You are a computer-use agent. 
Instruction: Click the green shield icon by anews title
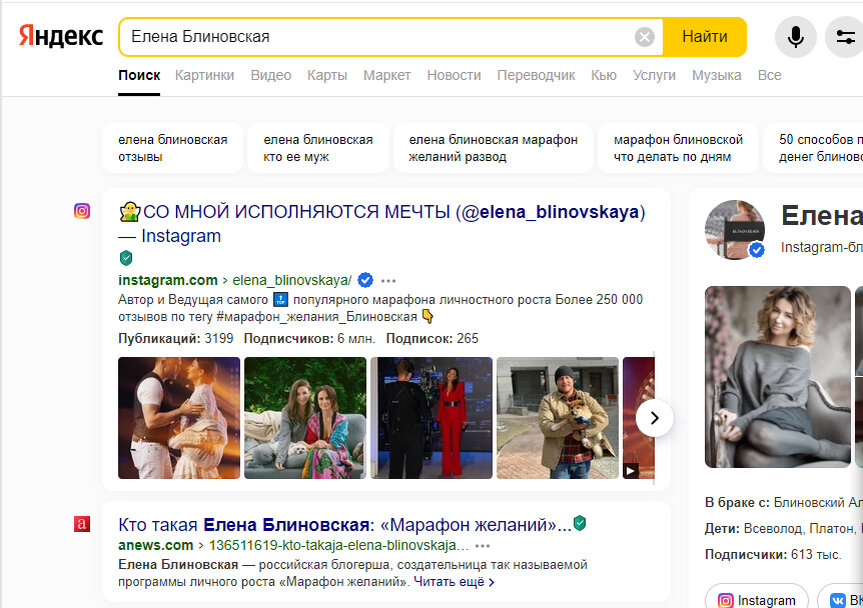[x=580, y=523]
